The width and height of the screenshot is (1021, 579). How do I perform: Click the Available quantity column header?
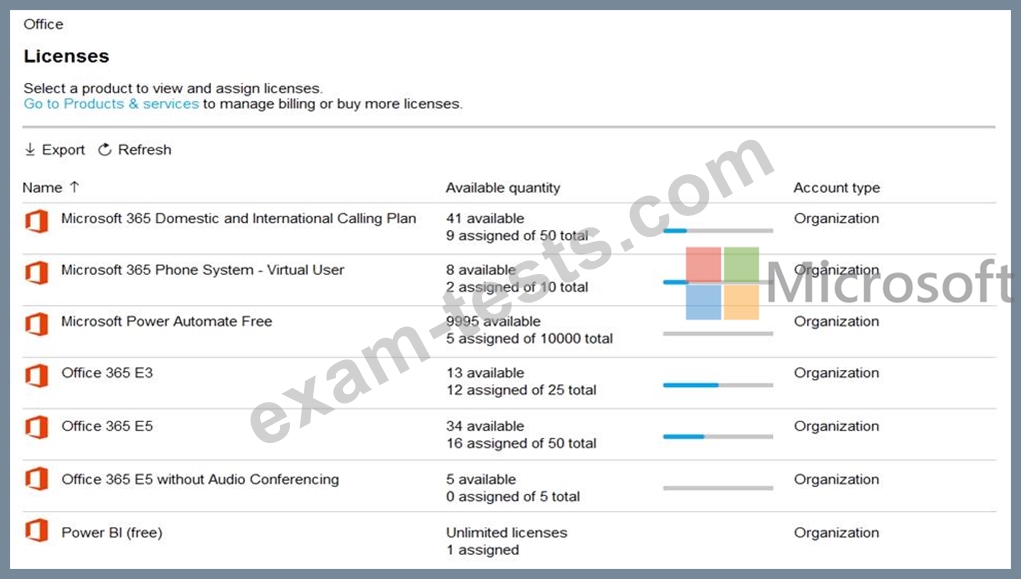(503, 188)
